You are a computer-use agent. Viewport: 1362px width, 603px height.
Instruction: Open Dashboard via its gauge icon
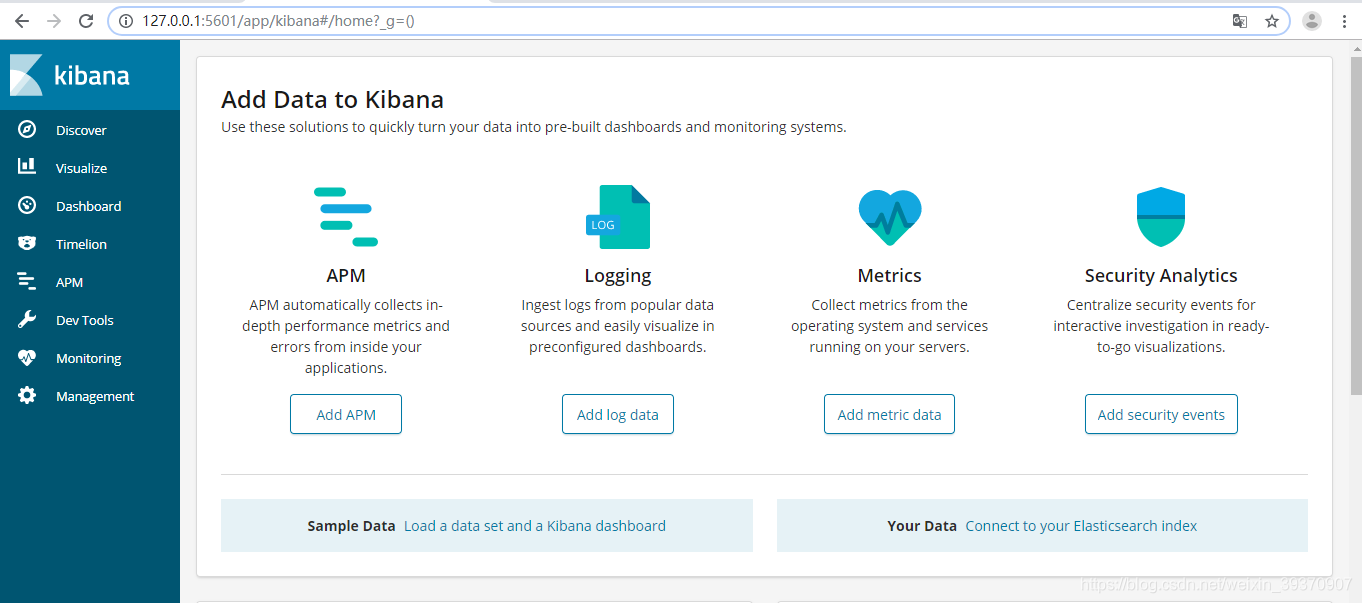coord(27,206)
